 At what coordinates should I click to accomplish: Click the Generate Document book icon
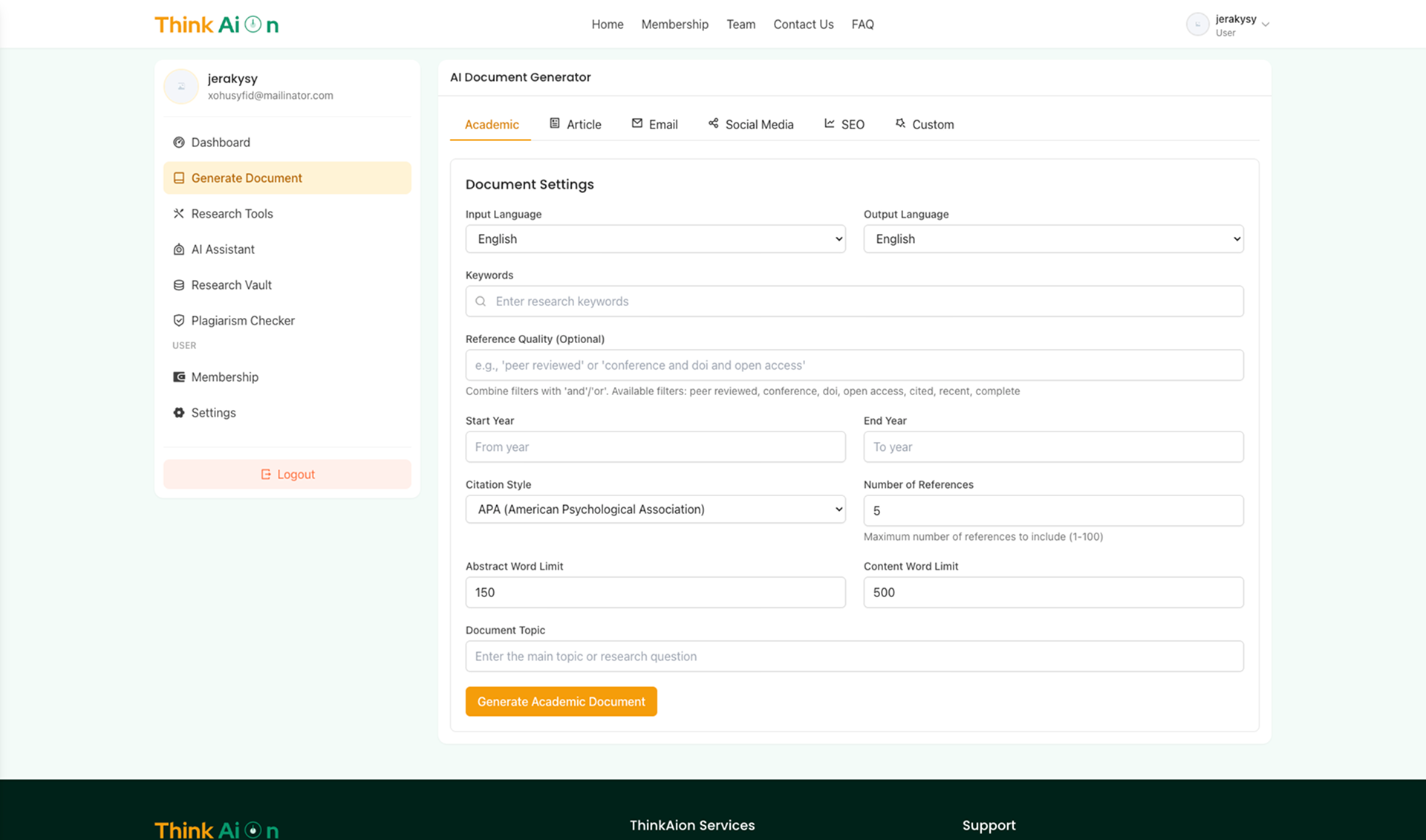[x=178, y=178]
